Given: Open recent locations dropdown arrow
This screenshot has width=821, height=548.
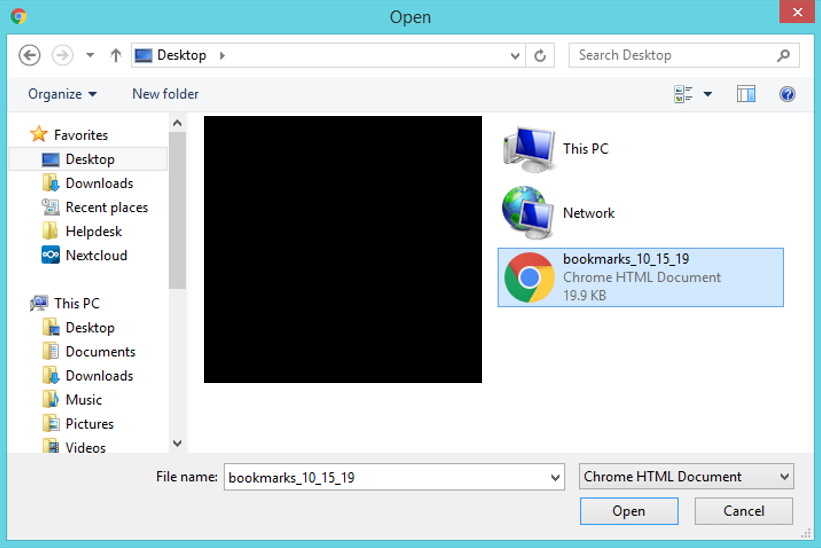Looking at the screenshot, I should tap(90, 55).
